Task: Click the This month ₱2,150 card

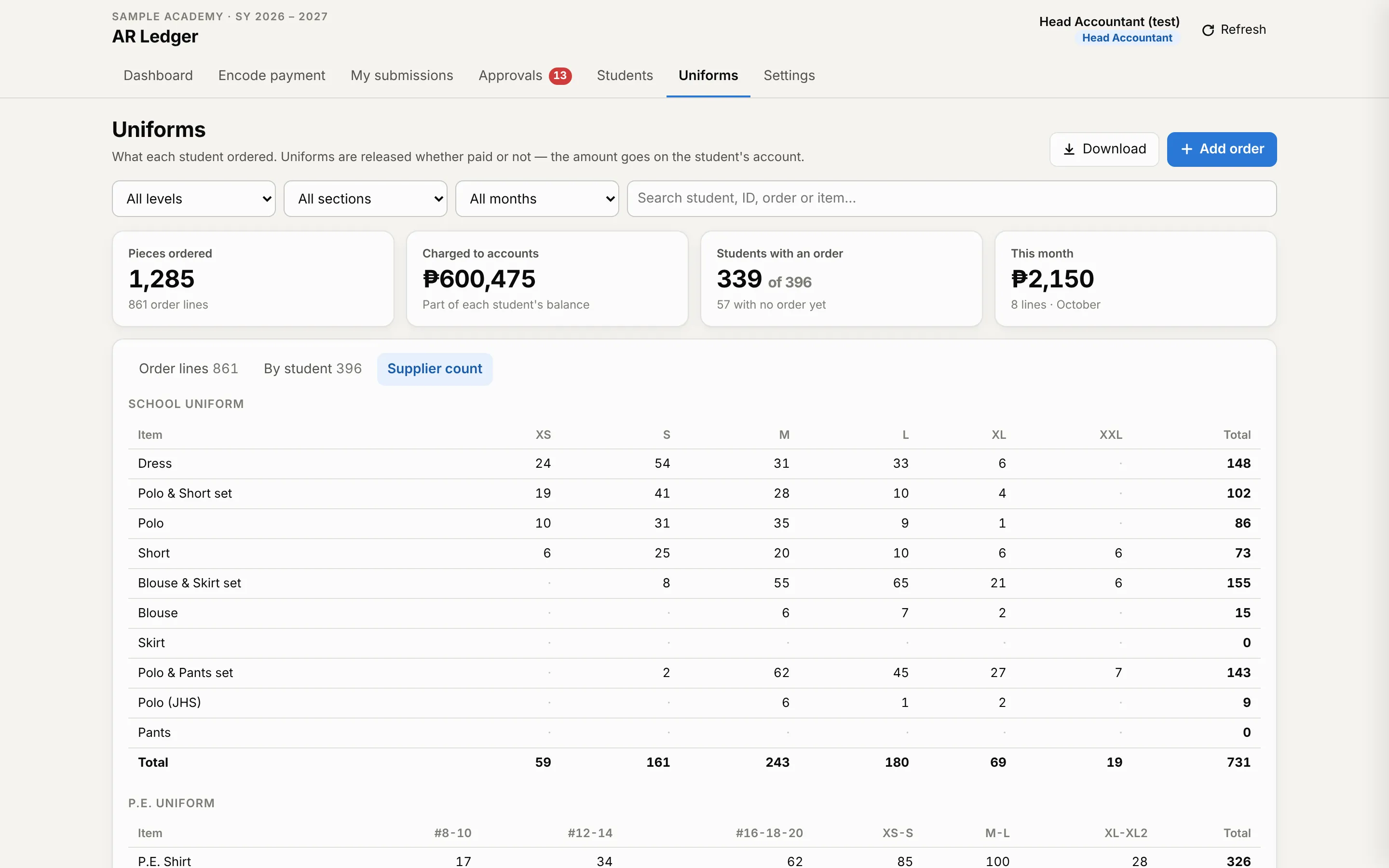Action: pyautogui.click(x=1135, y=279)
